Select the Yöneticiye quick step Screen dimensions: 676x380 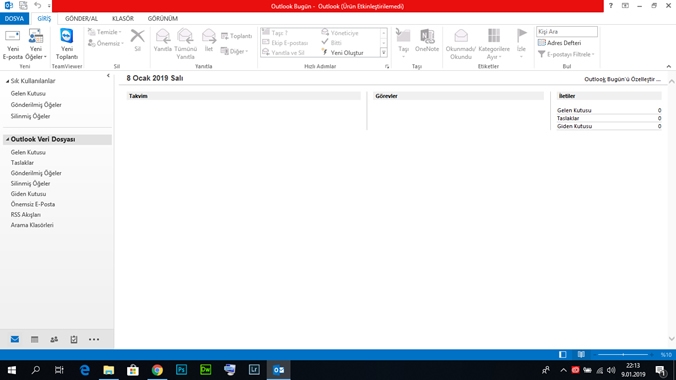click(340, 33)
